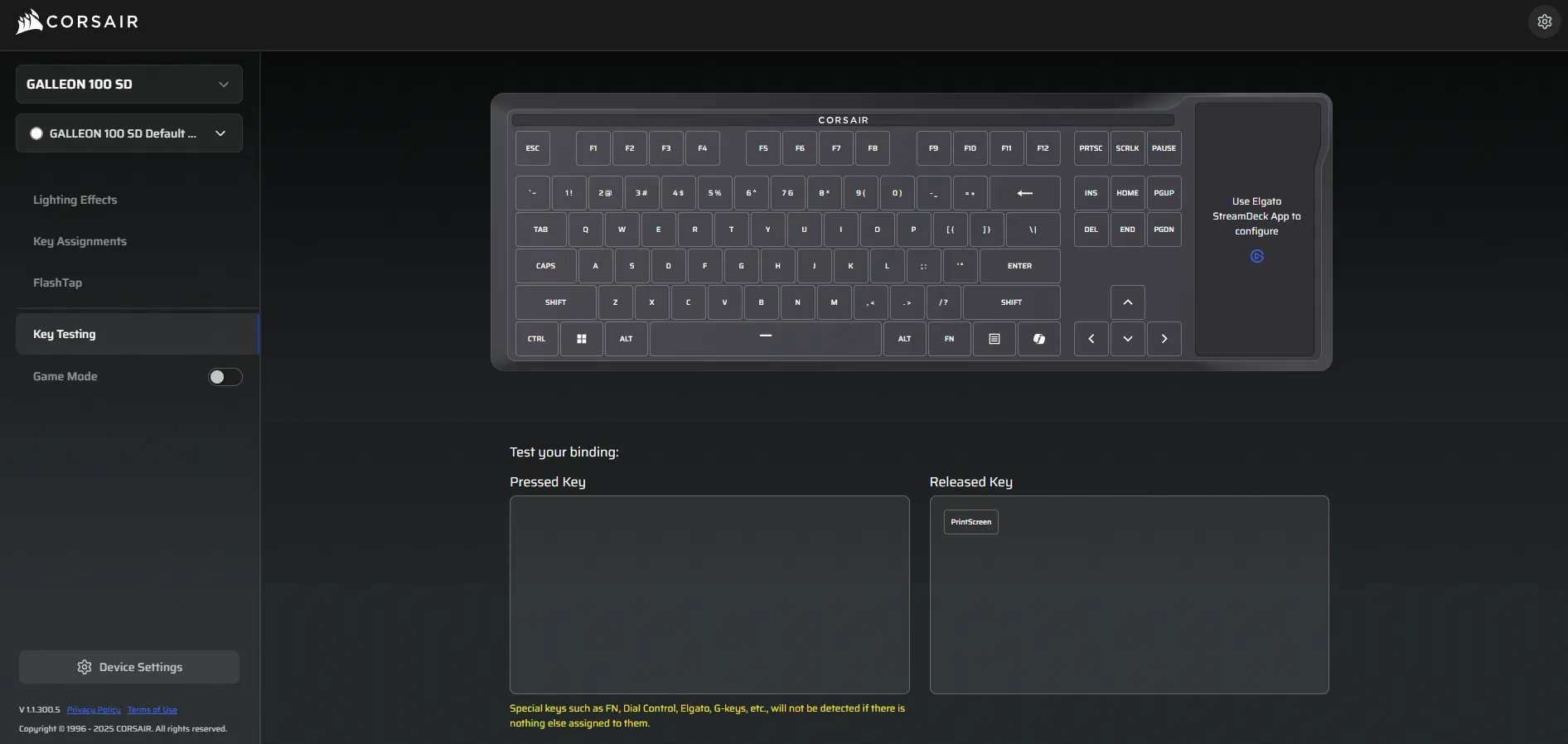This screenshot has width=1568, height=744.
Task: Click the gear icon in Device Settings
Action: click(85, 667)
